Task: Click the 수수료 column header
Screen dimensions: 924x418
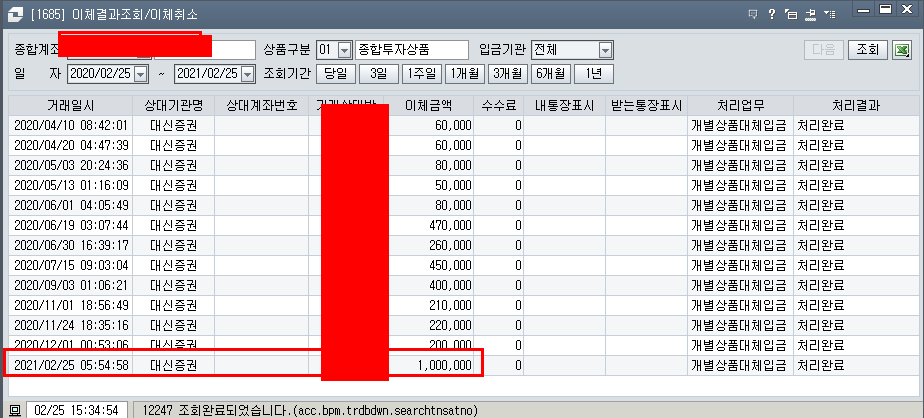Action: point(499,106)
